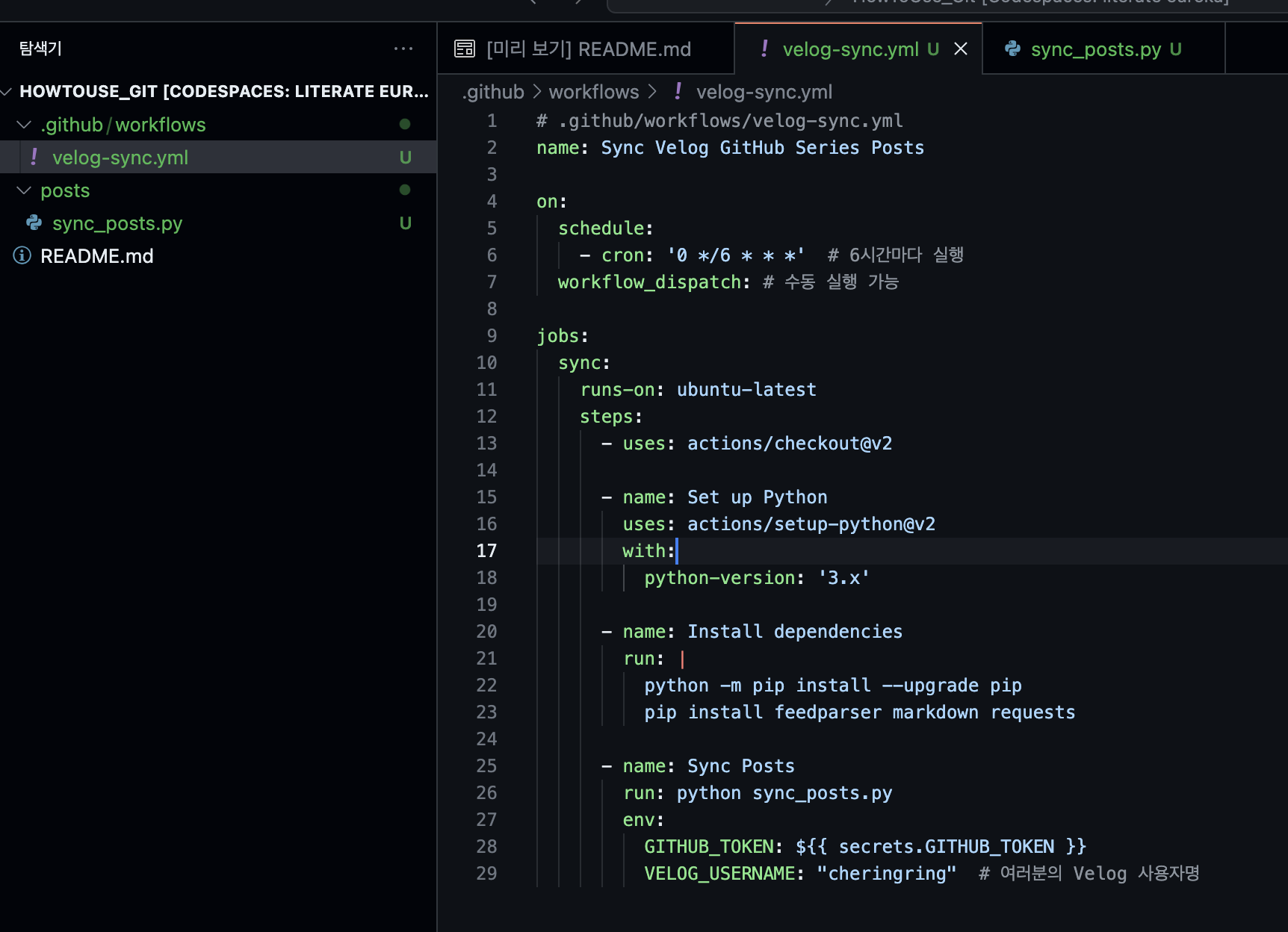The width and height of the screenshot is (1288, 932).
Task: Select the posts folder row
Action: click(218, 190)
